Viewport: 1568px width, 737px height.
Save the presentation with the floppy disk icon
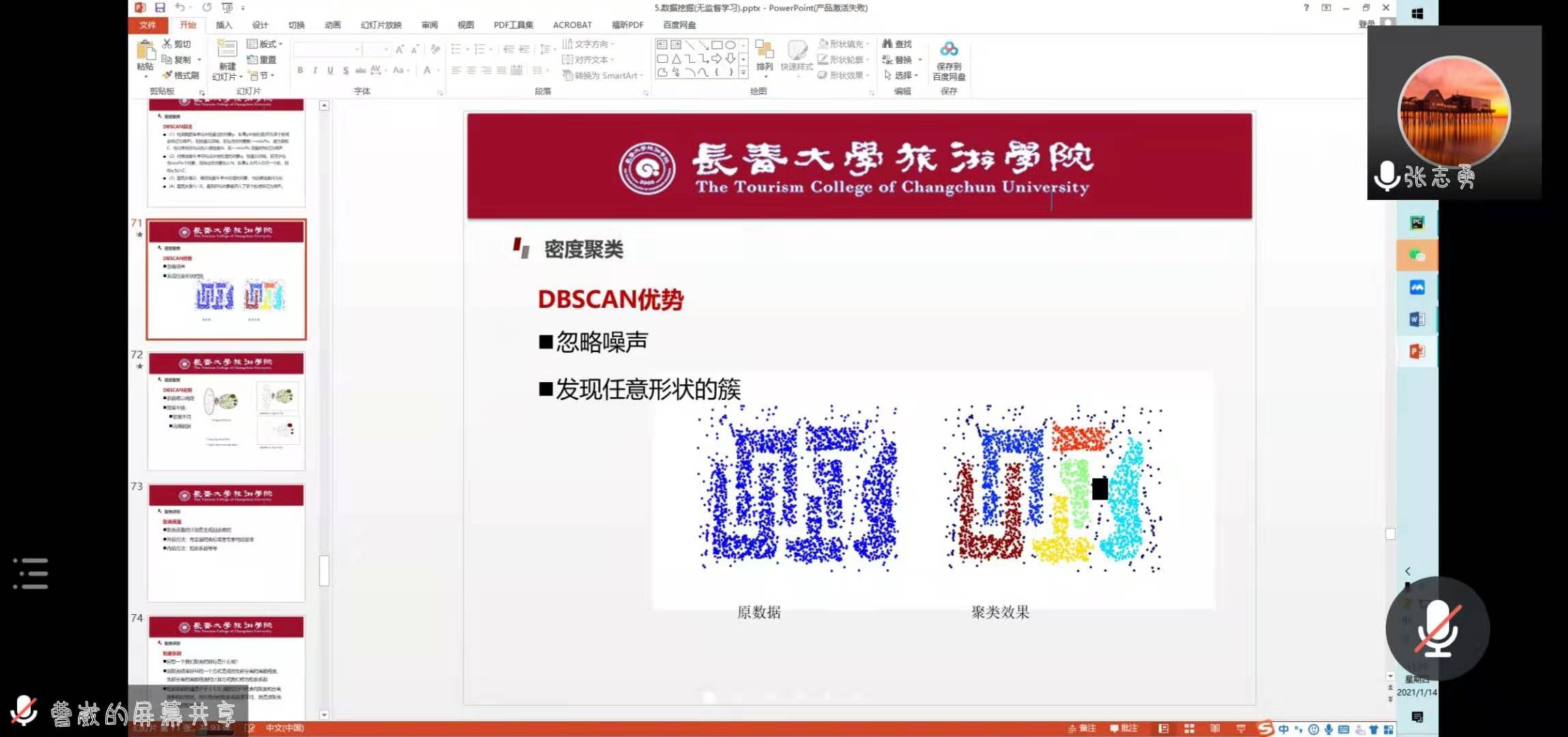[160, 8]
